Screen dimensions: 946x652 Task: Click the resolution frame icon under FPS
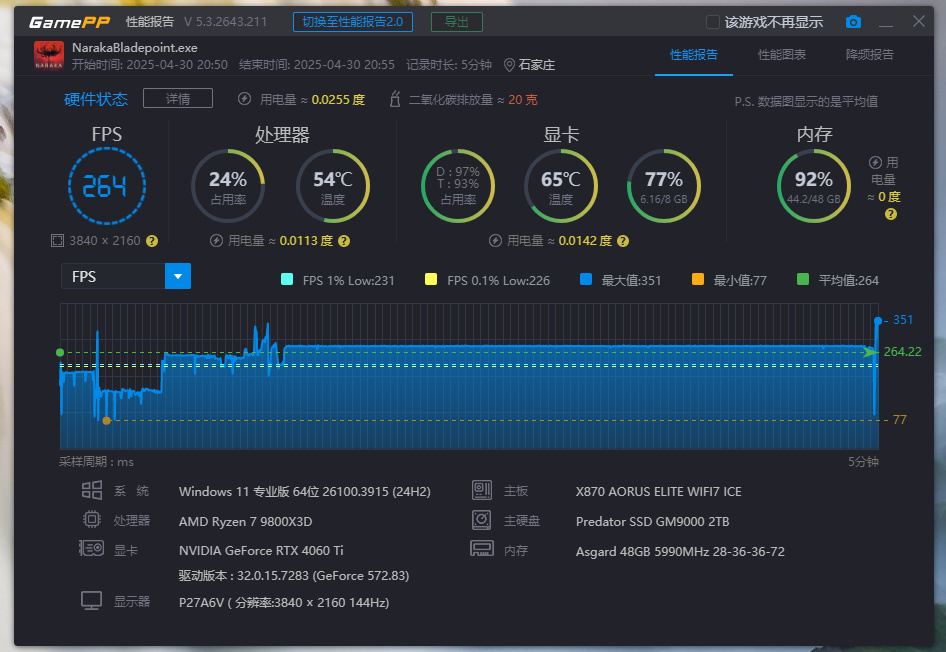click(57, 241)
